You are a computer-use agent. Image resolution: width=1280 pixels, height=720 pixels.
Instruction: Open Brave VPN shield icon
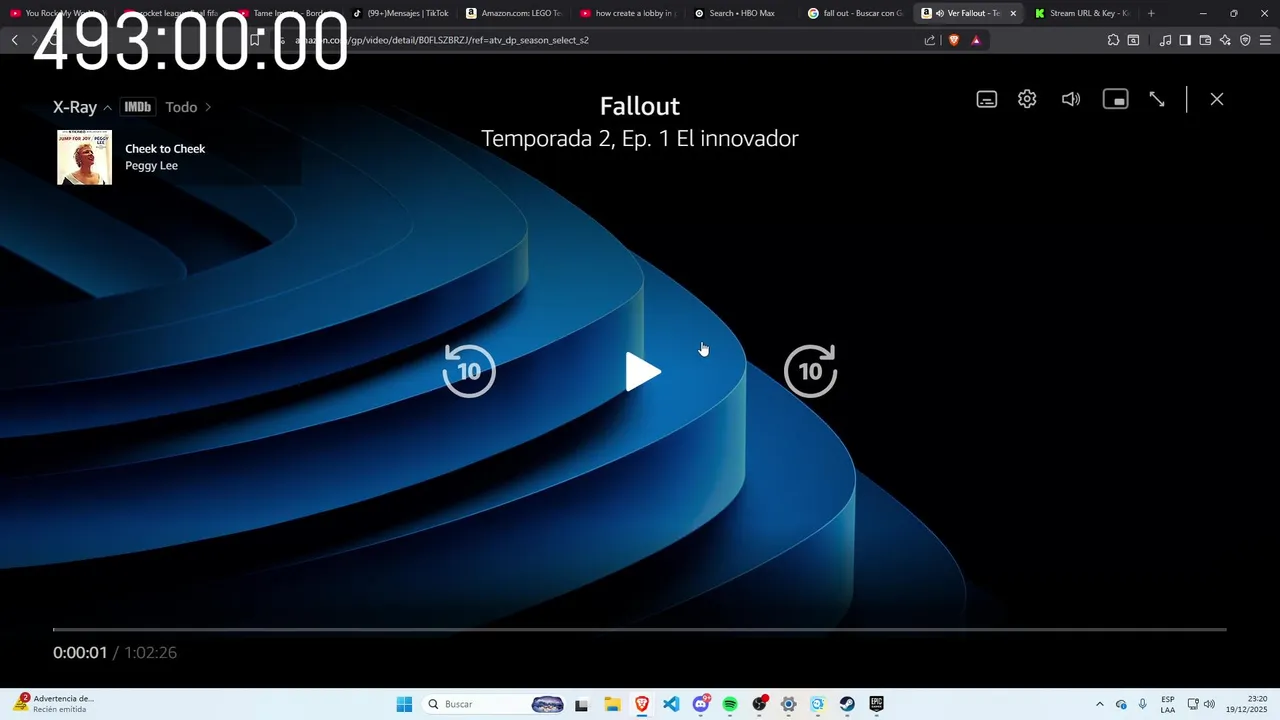1245,40
